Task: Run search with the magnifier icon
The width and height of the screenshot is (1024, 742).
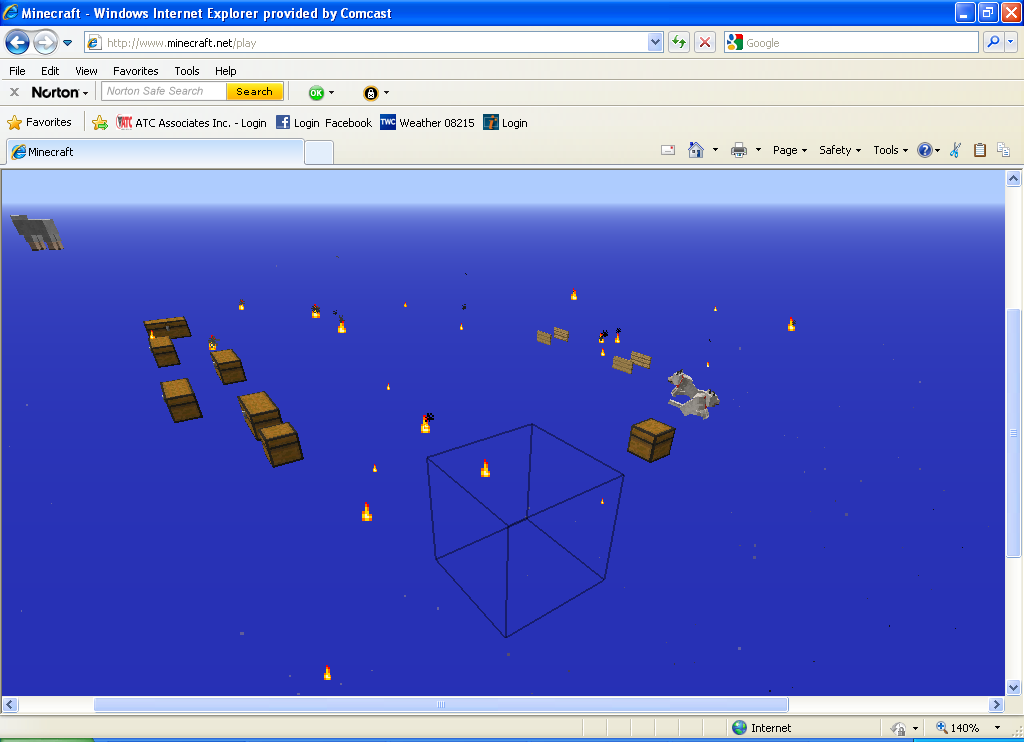Action: 993,43
